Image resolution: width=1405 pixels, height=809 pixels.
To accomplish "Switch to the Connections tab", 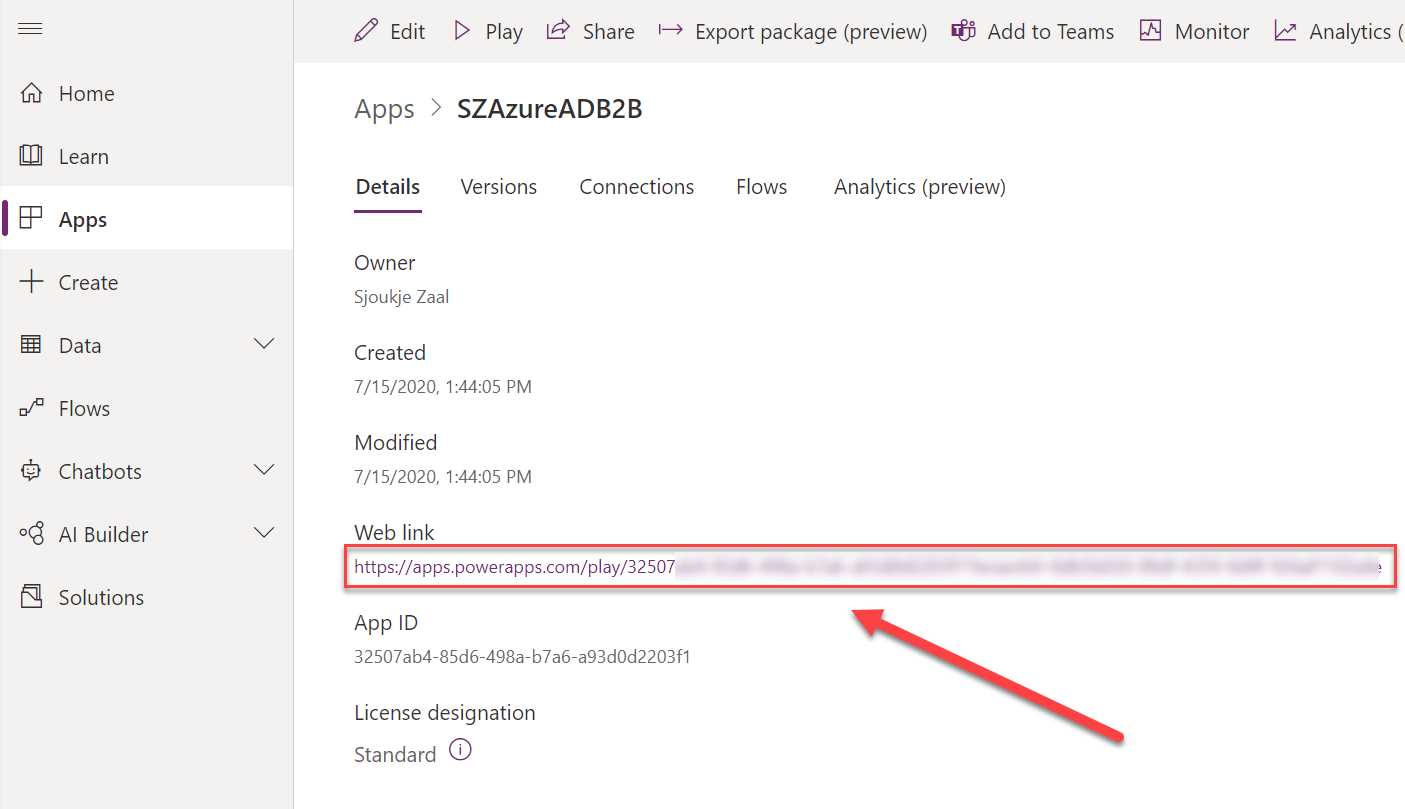I will click(637, 187).
